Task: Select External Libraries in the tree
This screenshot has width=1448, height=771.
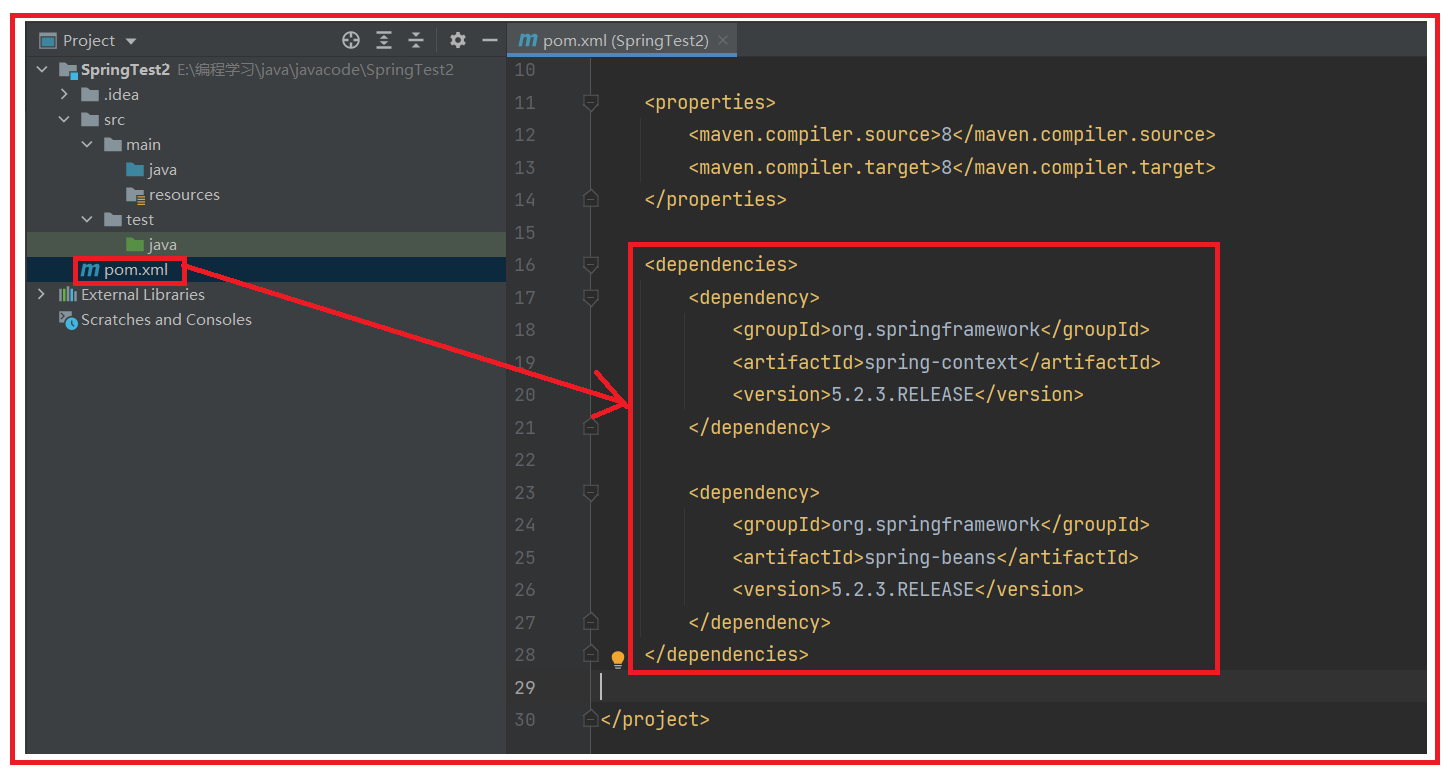Action: point(143,294)
